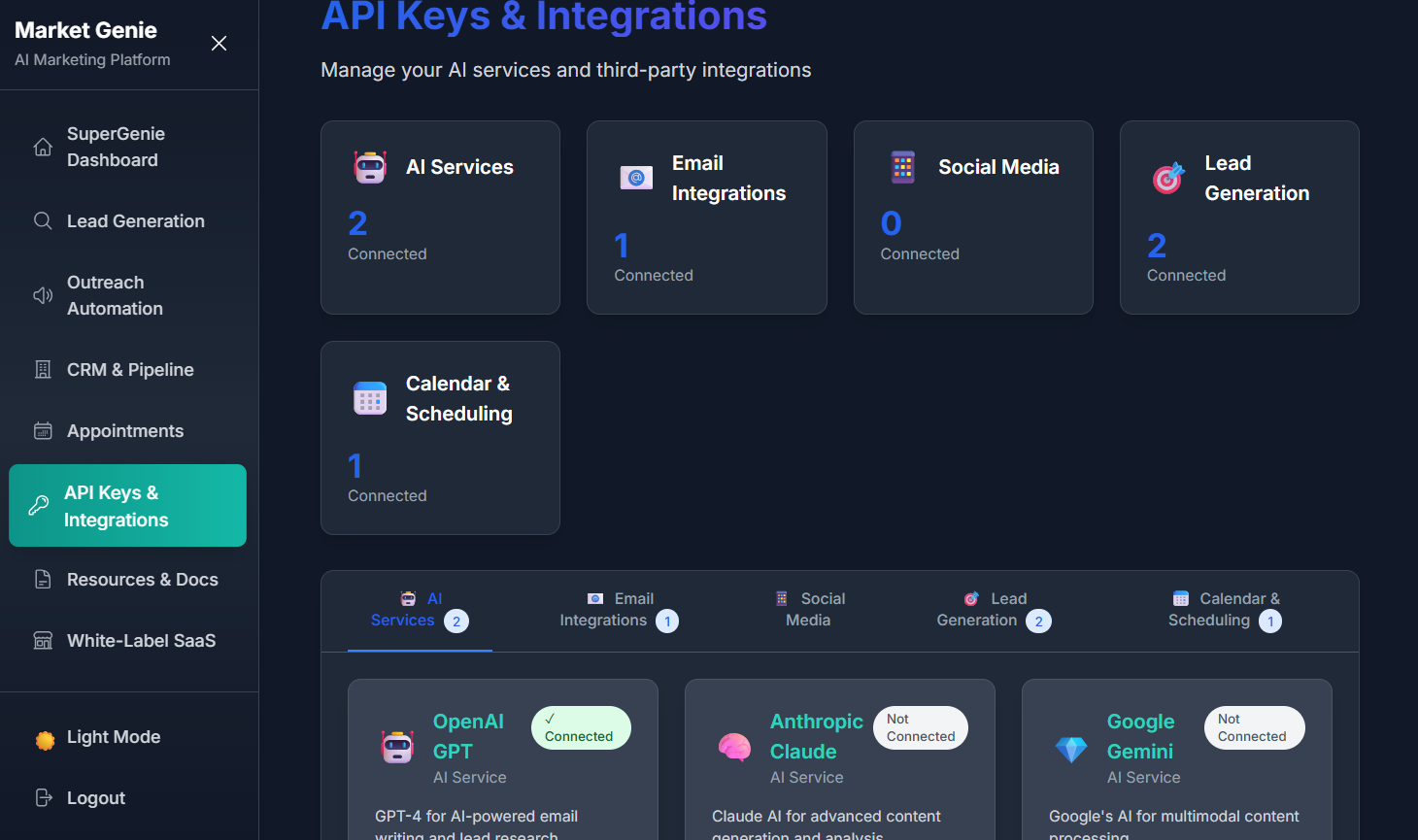Select the Email Integrations envelope icon
The image size is (1418, 840).
(635, 178)
